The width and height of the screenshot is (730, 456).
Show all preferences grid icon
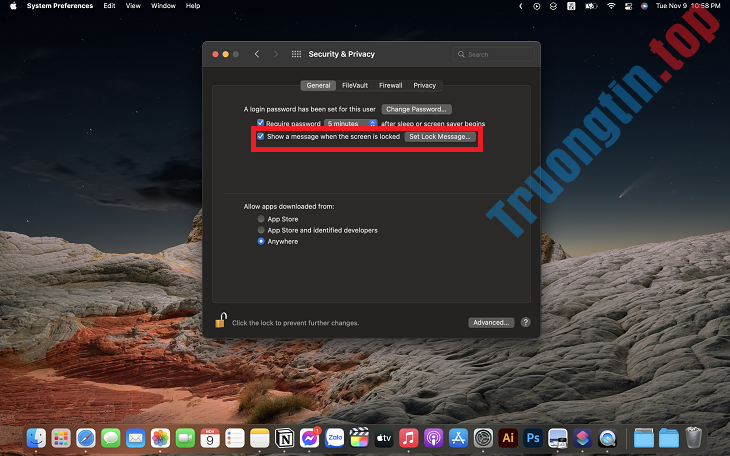click(296, 54)
